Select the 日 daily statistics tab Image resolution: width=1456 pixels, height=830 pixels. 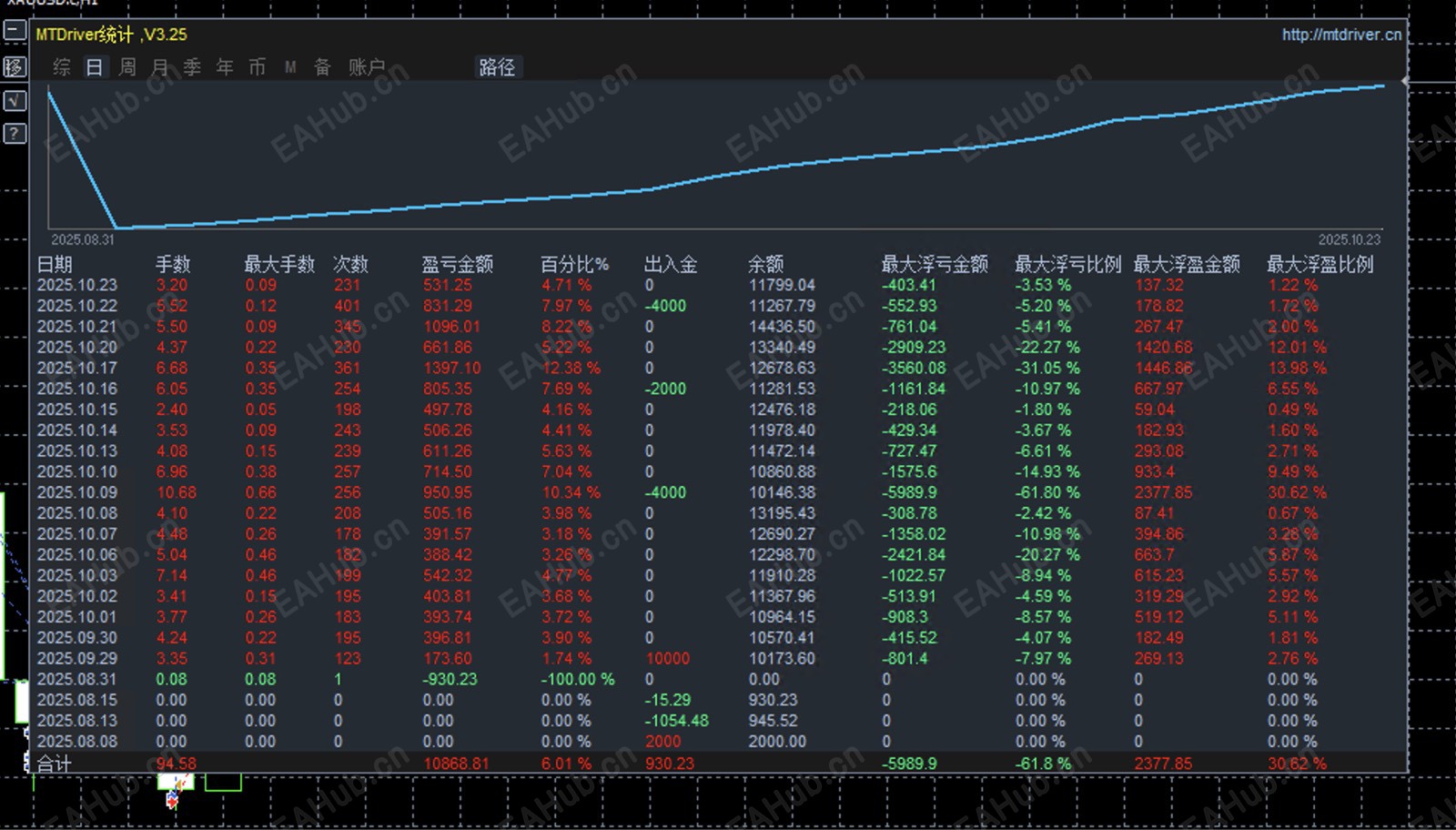click(93, 66)
